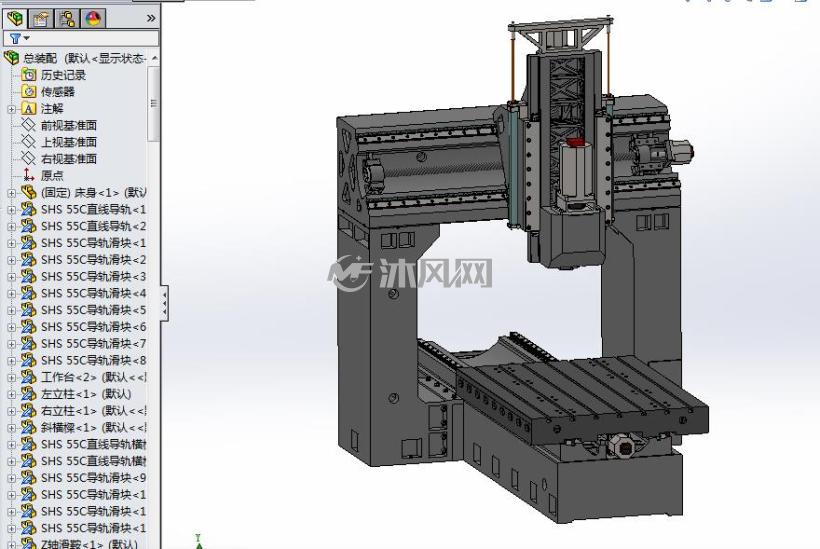This screenshot has height=549, width=820.
Task: Click the SHS 55C导轨滑块<9 part icon
Action: tap(28, 477)
